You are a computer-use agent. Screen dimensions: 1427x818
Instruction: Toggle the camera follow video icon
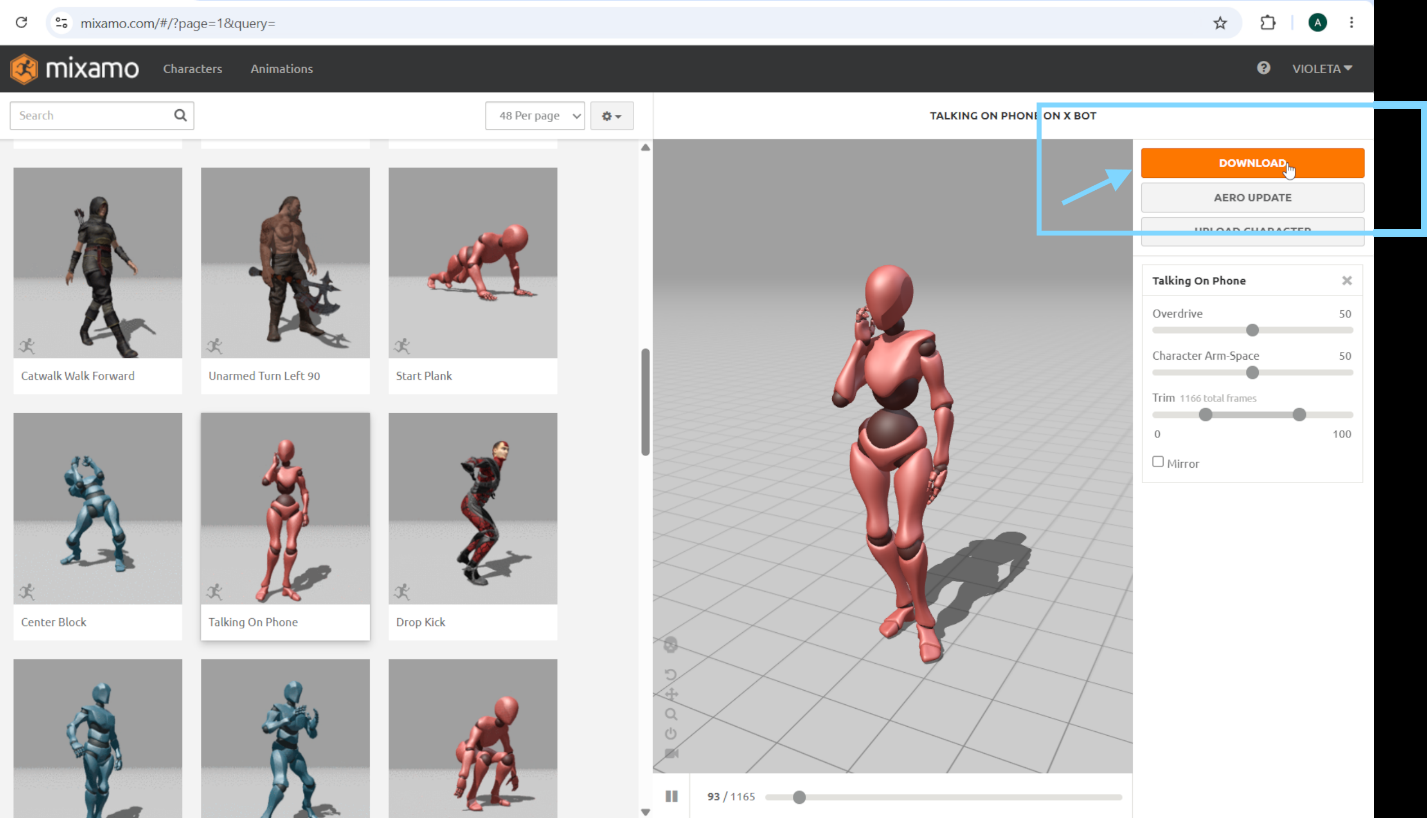[671, 753]
